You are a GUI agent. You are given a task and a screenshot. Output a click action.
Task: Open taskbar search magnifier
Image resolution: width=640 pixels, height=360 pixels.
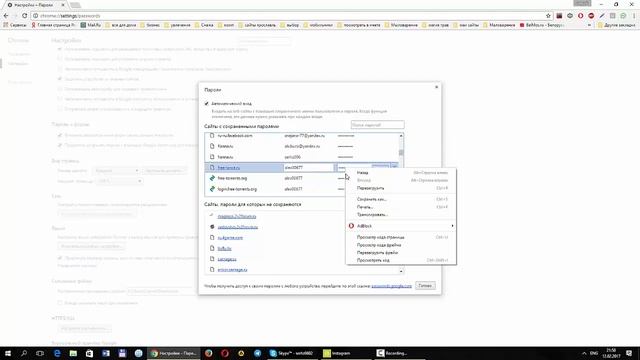[x=24, y=353]
